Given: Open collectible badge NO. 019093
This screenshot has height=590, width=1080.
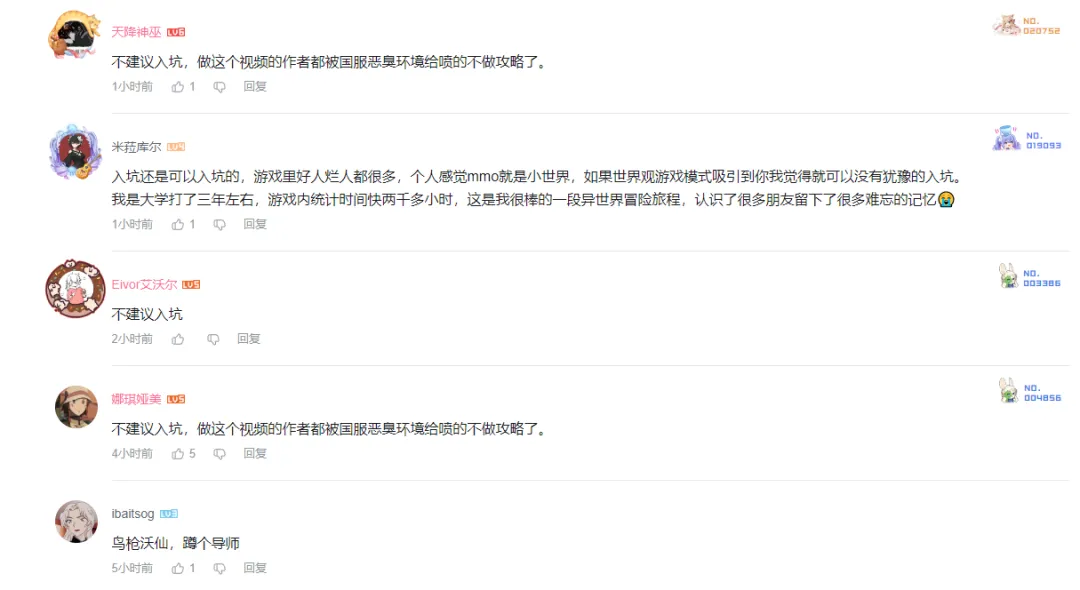Looking at the screenshot, I should (1027, 140).
